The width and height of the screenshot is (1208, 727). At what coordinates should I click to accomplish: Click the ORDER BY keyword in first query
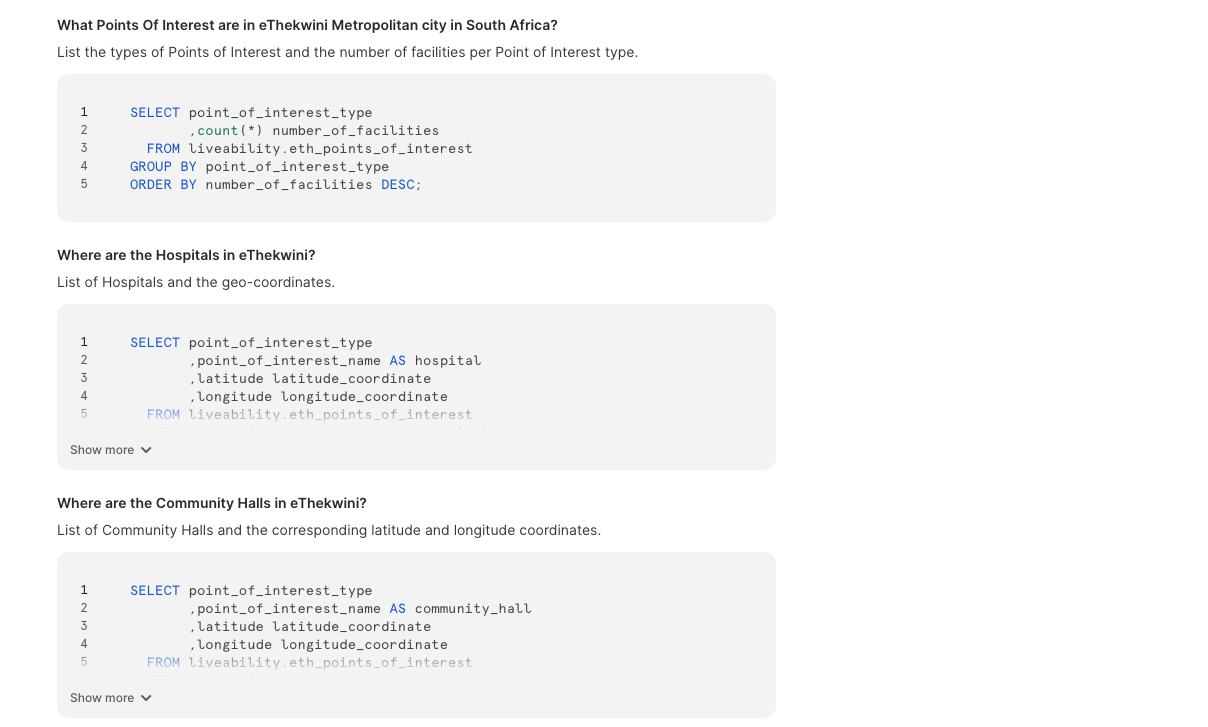point(163,185)
